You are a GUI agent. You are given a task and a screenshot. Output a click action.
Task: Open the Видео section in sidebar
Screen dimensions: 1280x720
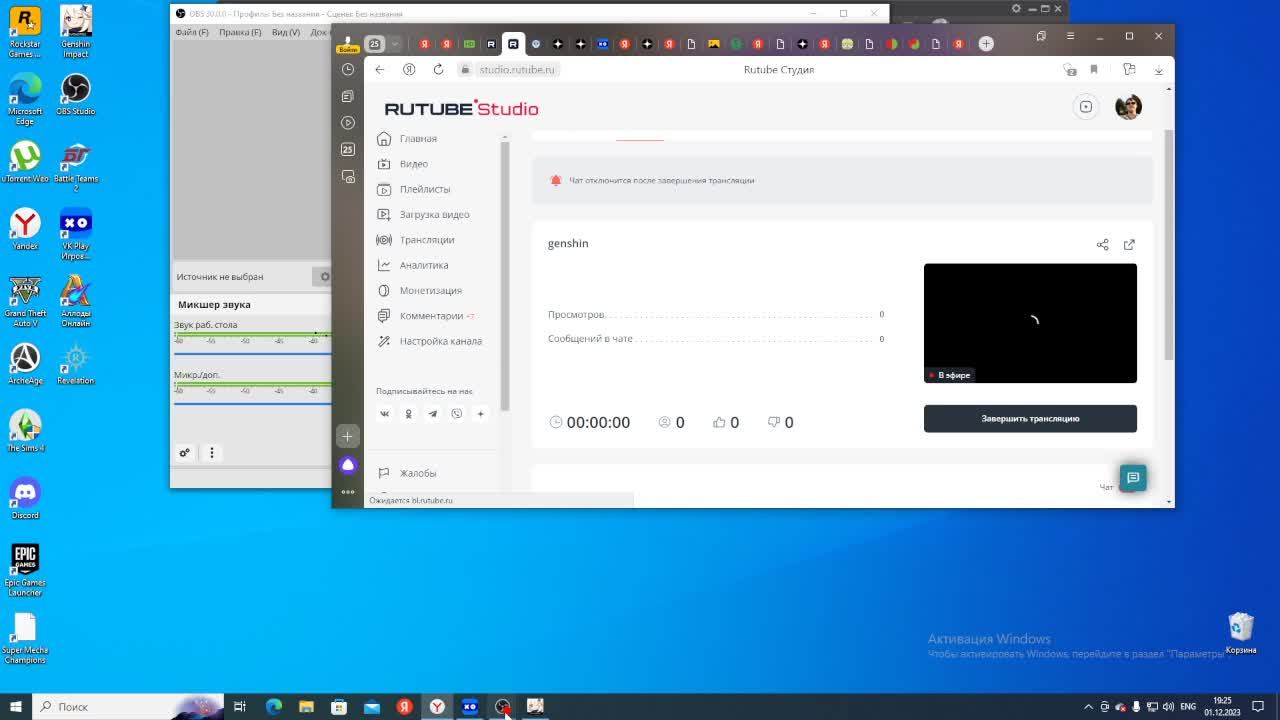(413, 164)
